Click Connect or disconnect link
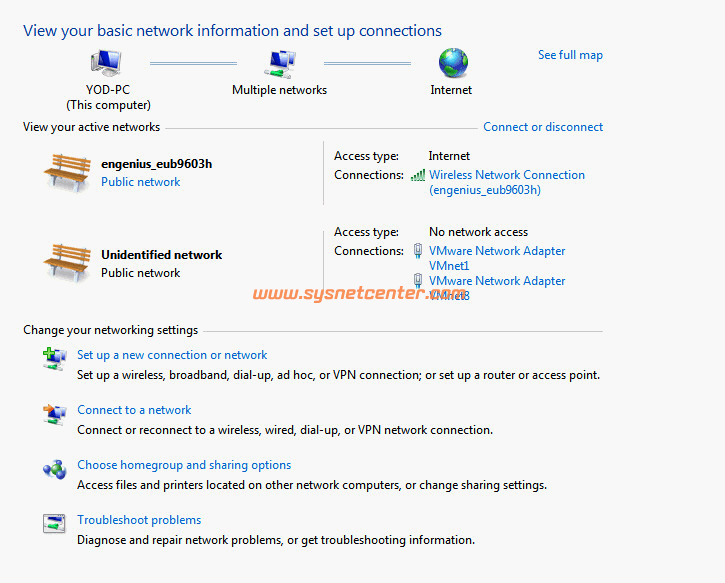The height and width of the screenshot is (583, 725). pyautogui.click(x=543, y=127)
